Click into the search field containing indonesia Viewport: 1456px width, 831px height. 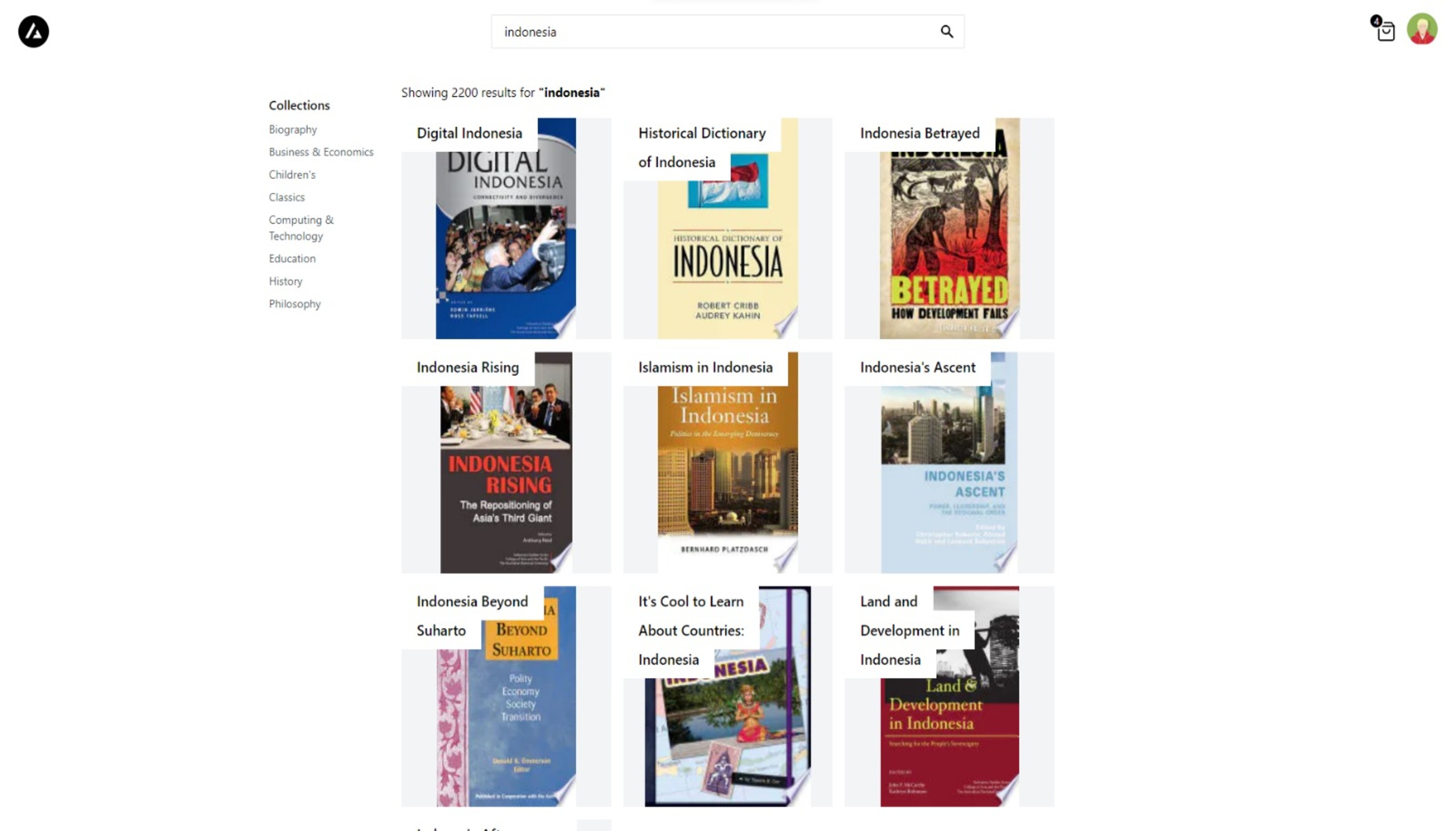[x=727, y=32]
